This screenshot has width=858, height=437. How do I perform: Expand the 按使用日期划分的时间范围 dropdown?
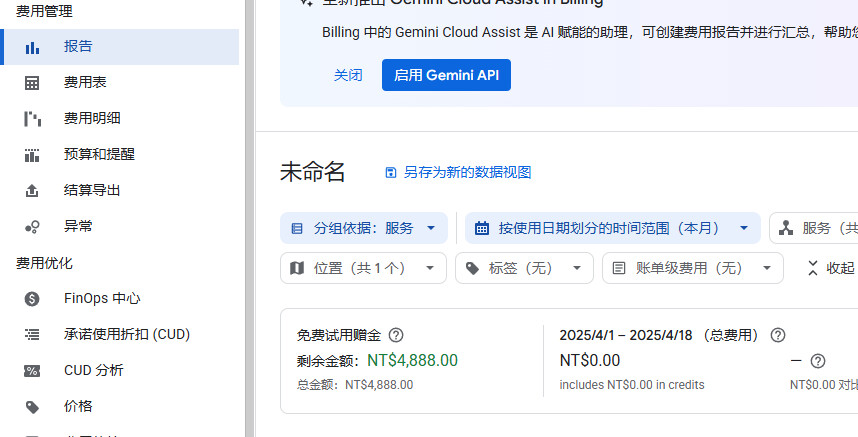[x=612, y=228]
